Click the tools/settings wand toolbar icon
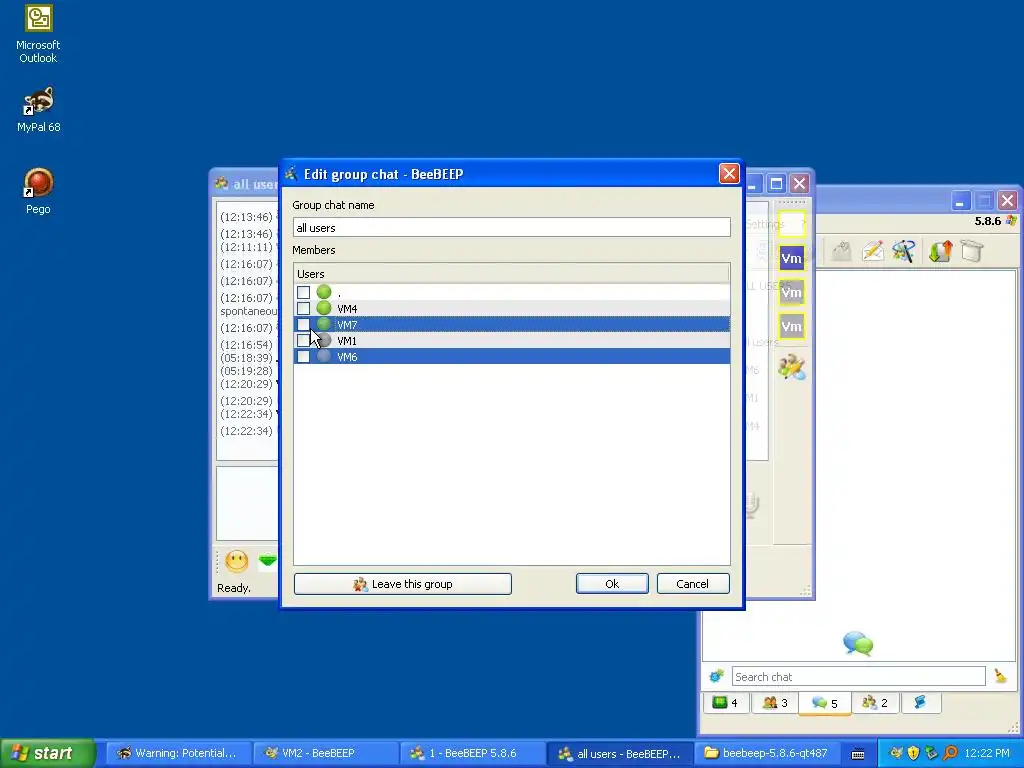Screen dimensions: 1024x768 [x=904, y=251]
